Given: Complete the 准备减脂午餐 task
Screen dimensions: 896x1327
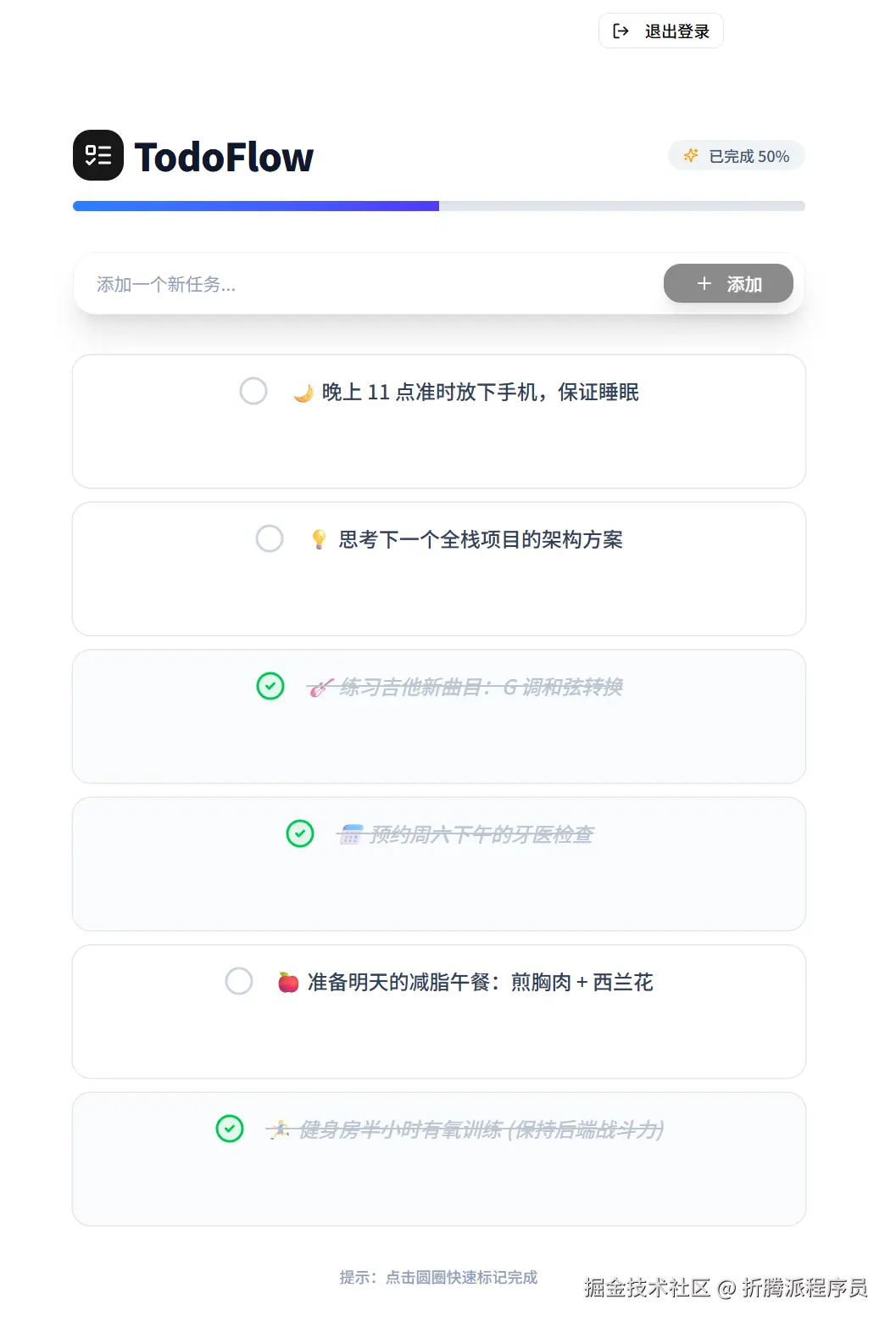Looking at the screenshot, I should (239, 981).
